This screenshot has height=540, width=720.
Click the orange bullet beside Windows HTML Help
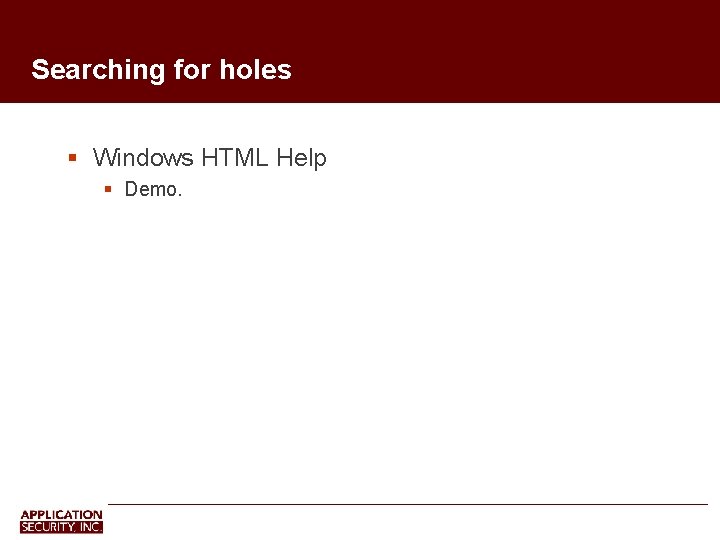(x=72, y=158)
